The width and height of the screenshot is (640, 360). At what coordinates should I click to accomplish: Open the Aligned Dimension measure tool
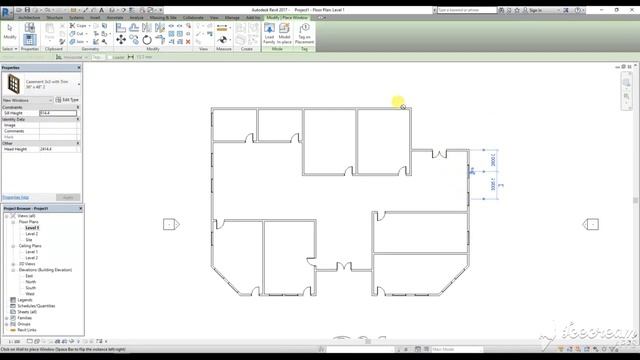222,28
